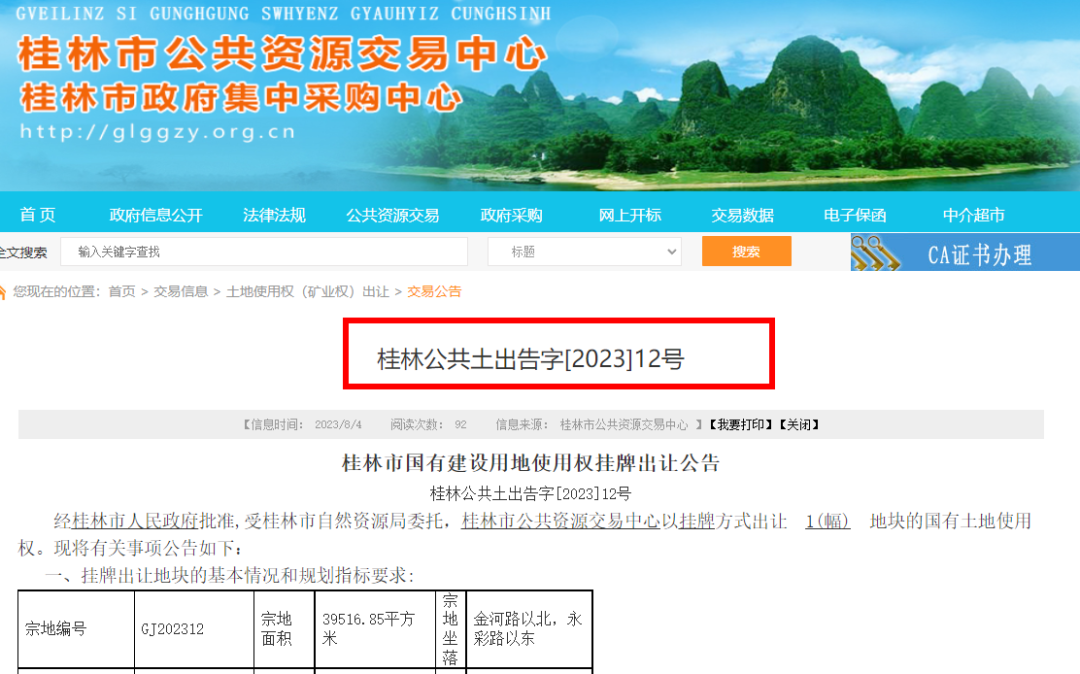
Task: Open 公共资源交易 navigation item
Action: 393,215
